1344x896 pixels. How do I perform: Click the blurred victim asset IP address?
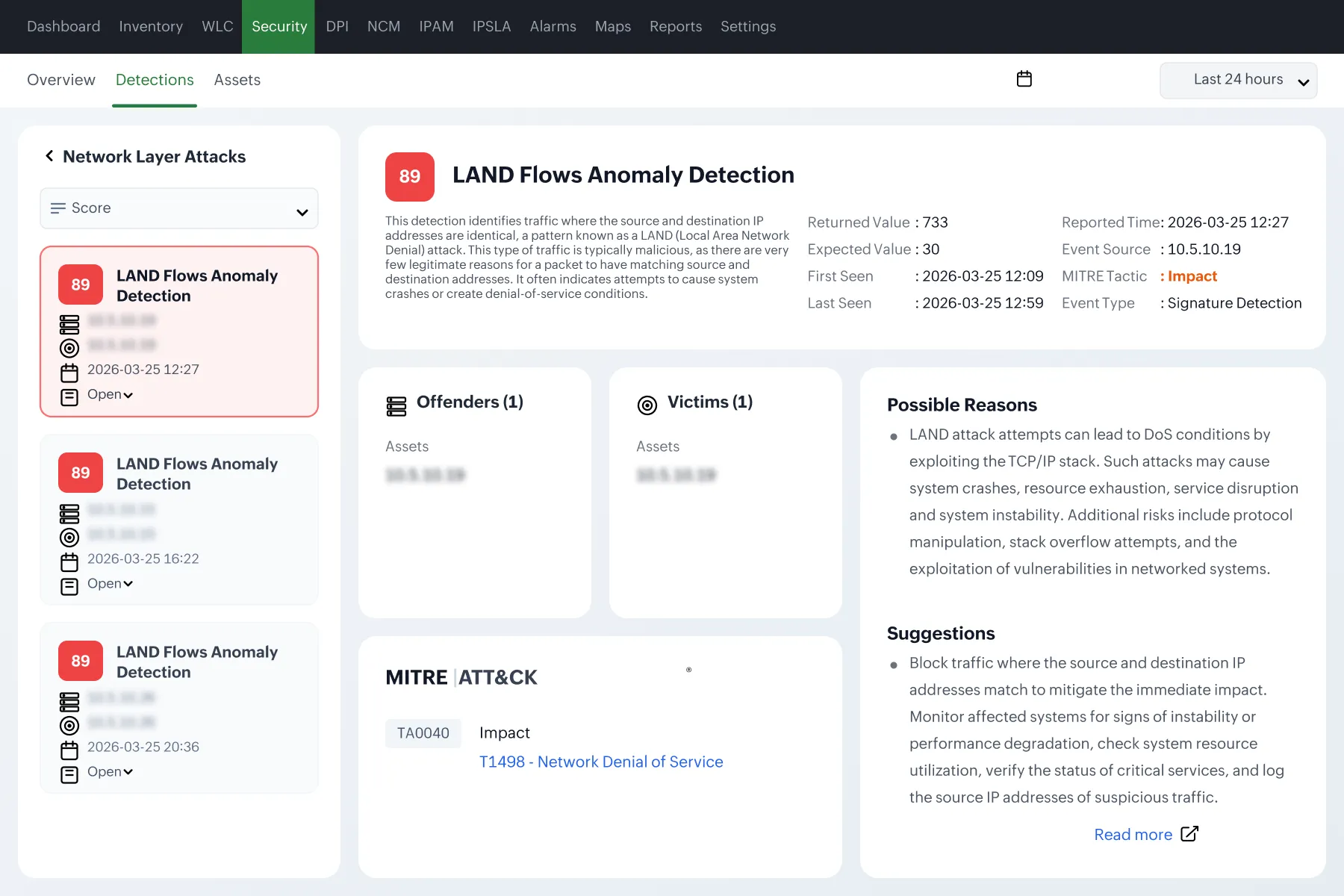(676, 475)
